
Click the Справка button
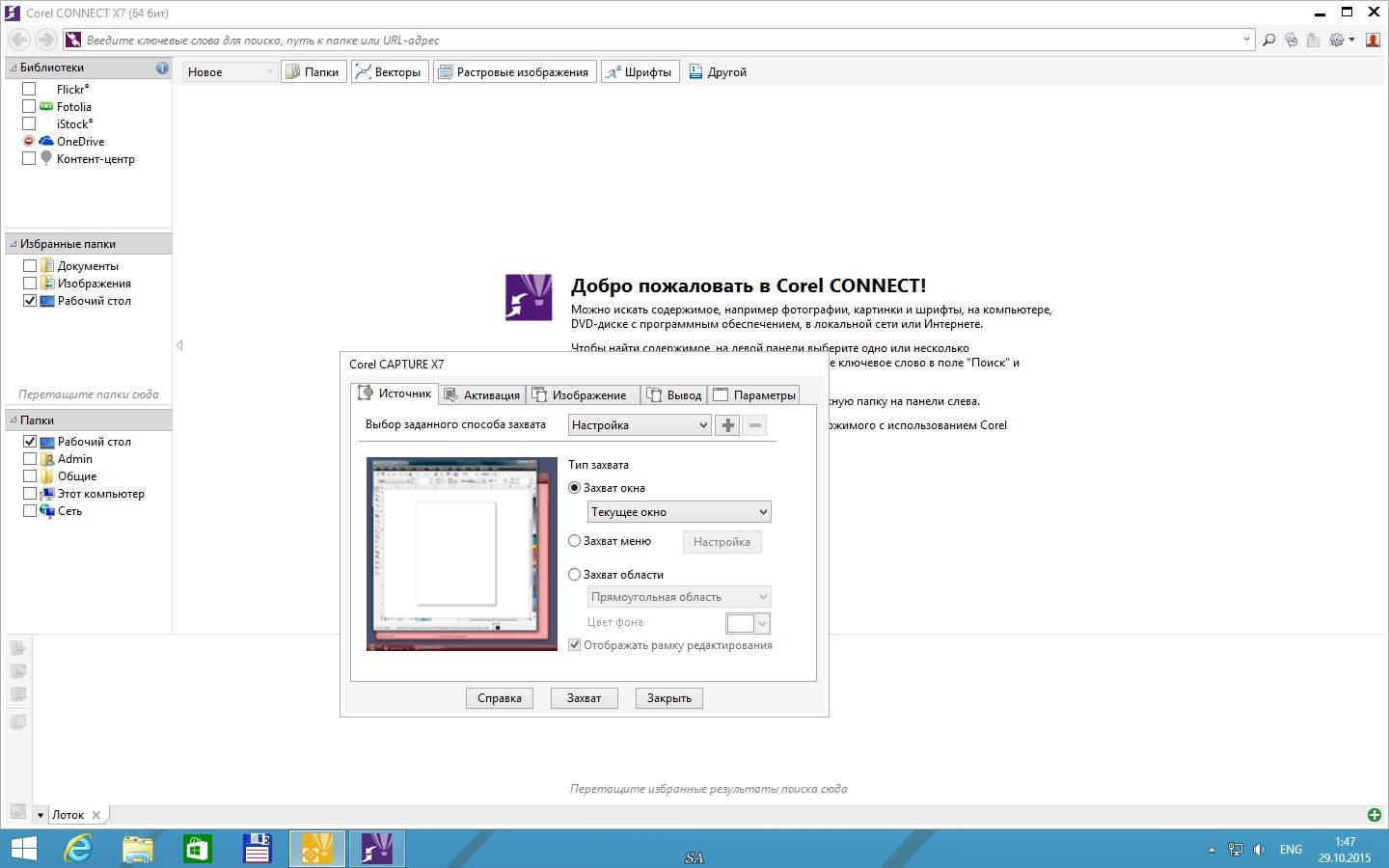coord(499,697)
